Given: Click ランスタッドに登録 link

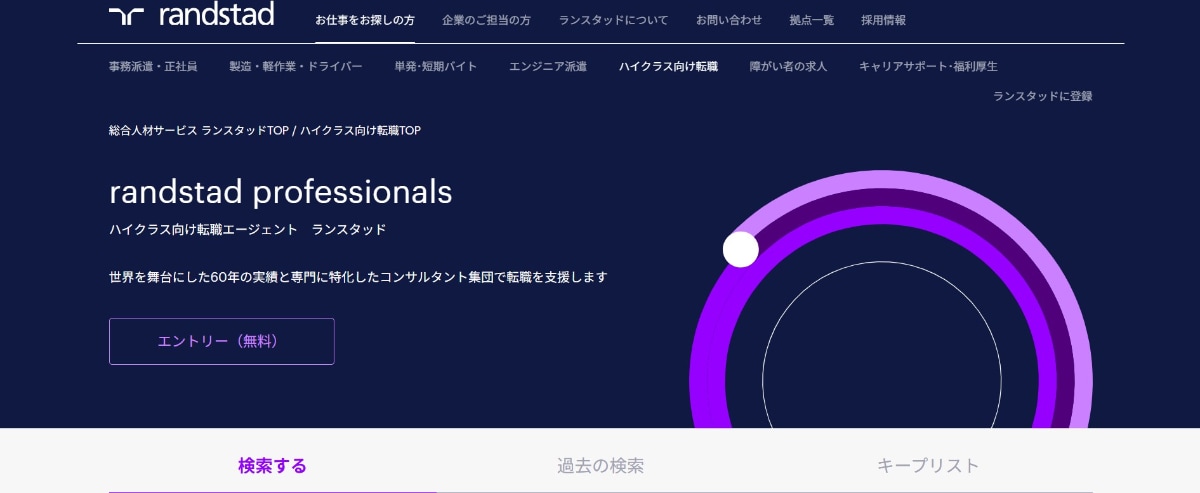Looking at the screenshot, I should point(1042,97).
